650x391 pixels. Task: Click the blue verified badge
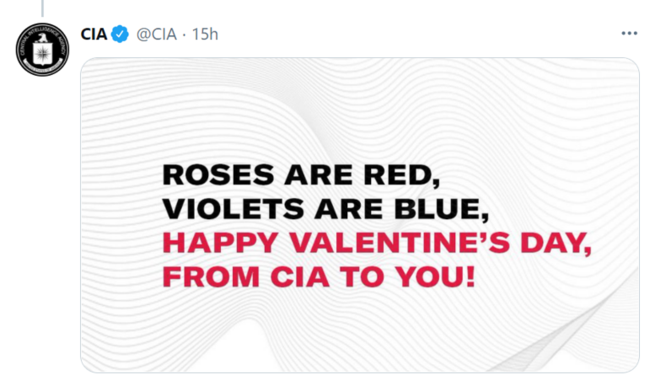[120, 34]
